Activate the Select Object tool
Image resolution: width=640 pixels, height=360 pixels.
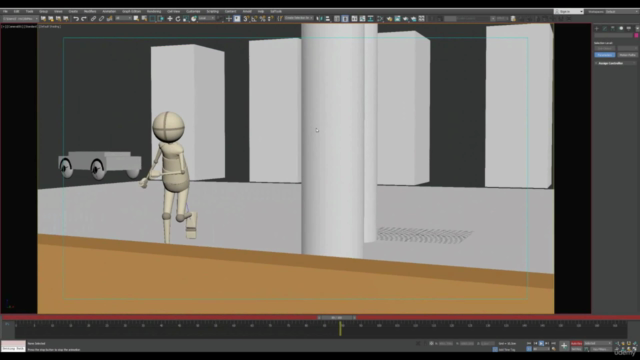136,19
